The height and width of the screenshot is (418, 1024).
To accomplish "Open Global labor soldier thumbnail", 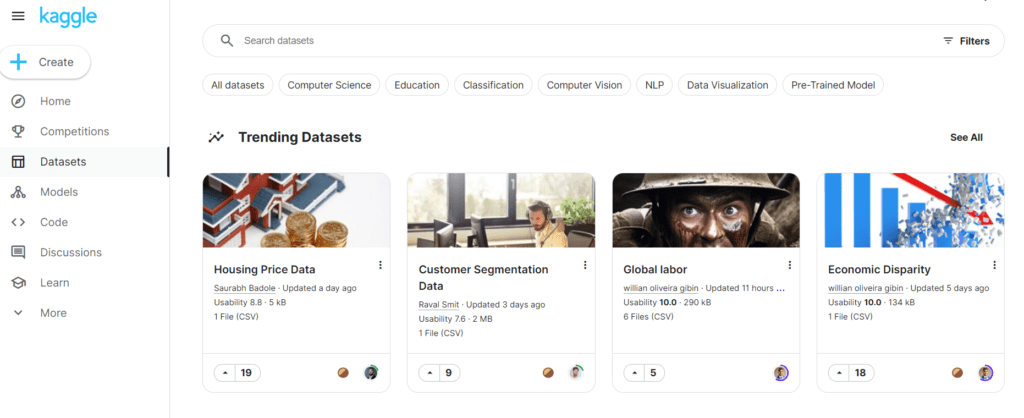I will 706,210.
